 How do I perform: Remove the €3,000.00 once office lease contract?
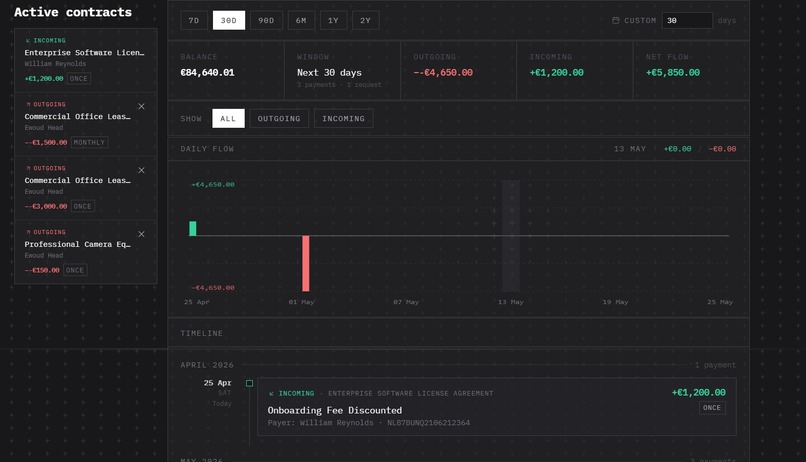(141, 170)
